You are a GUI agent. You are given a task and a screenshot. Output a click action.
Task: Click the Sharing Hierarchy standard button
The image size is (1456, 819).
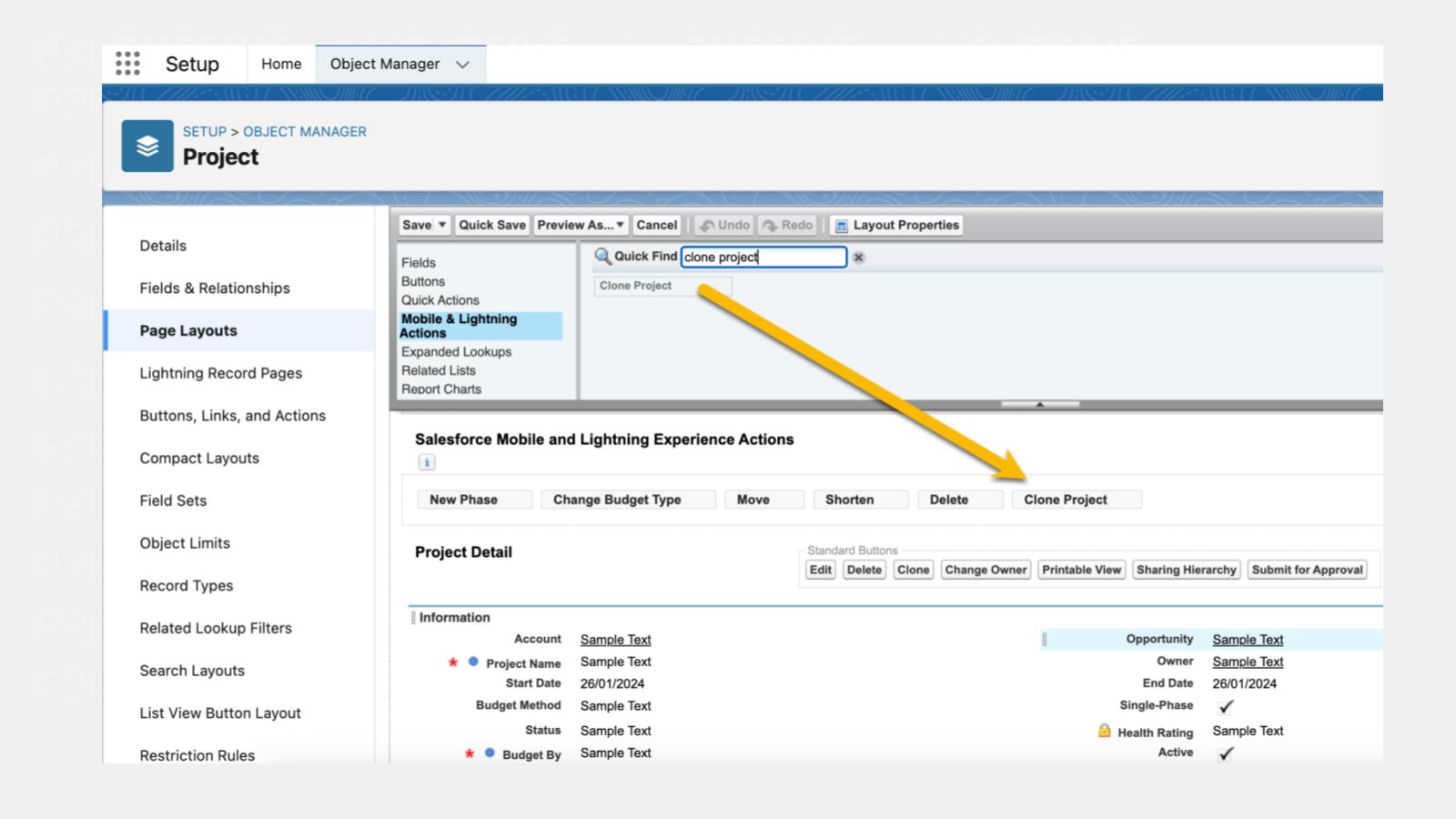coord(1187,570)
